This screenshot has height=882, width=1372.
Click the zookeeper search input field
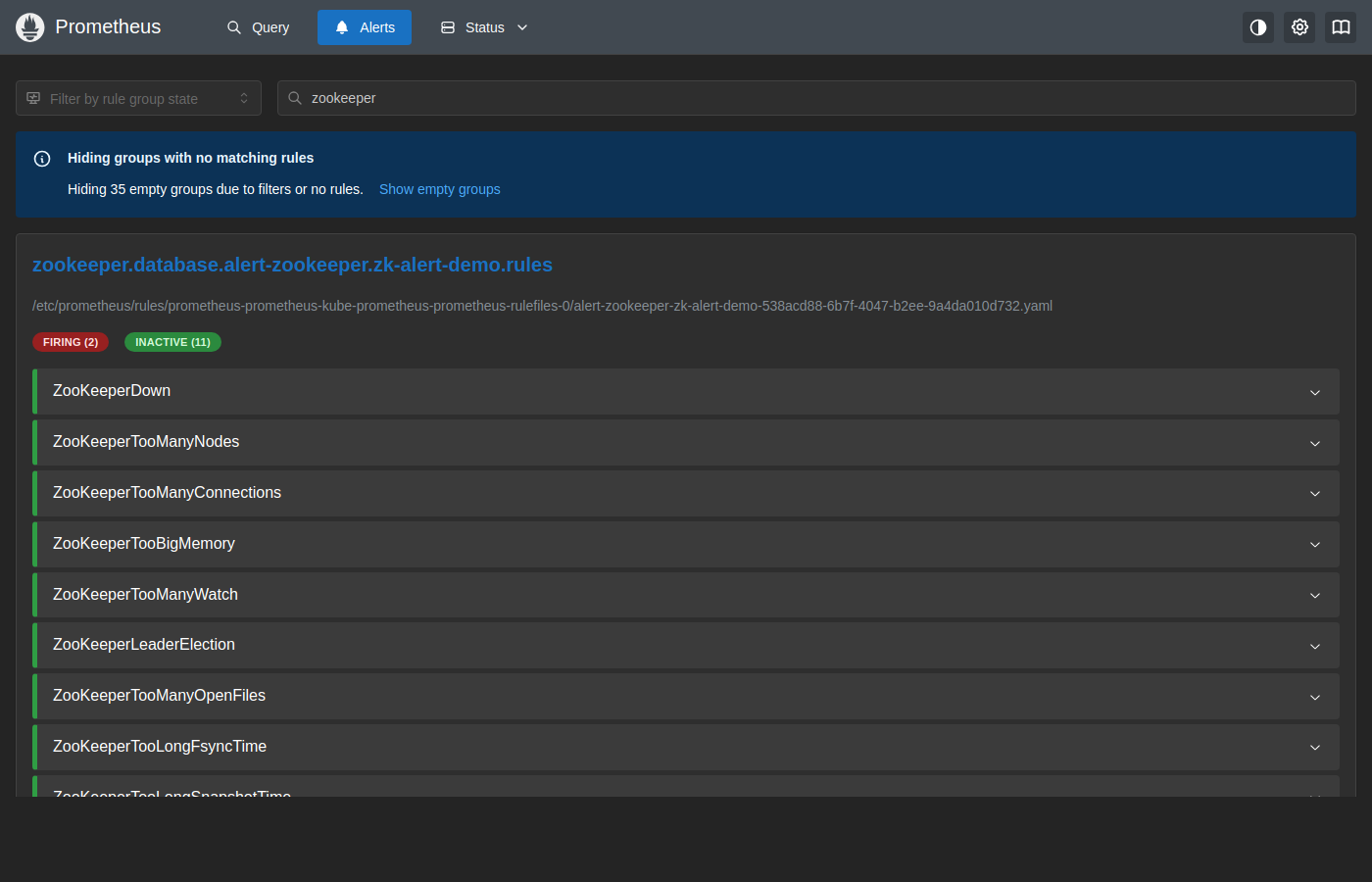coord(816,98)
